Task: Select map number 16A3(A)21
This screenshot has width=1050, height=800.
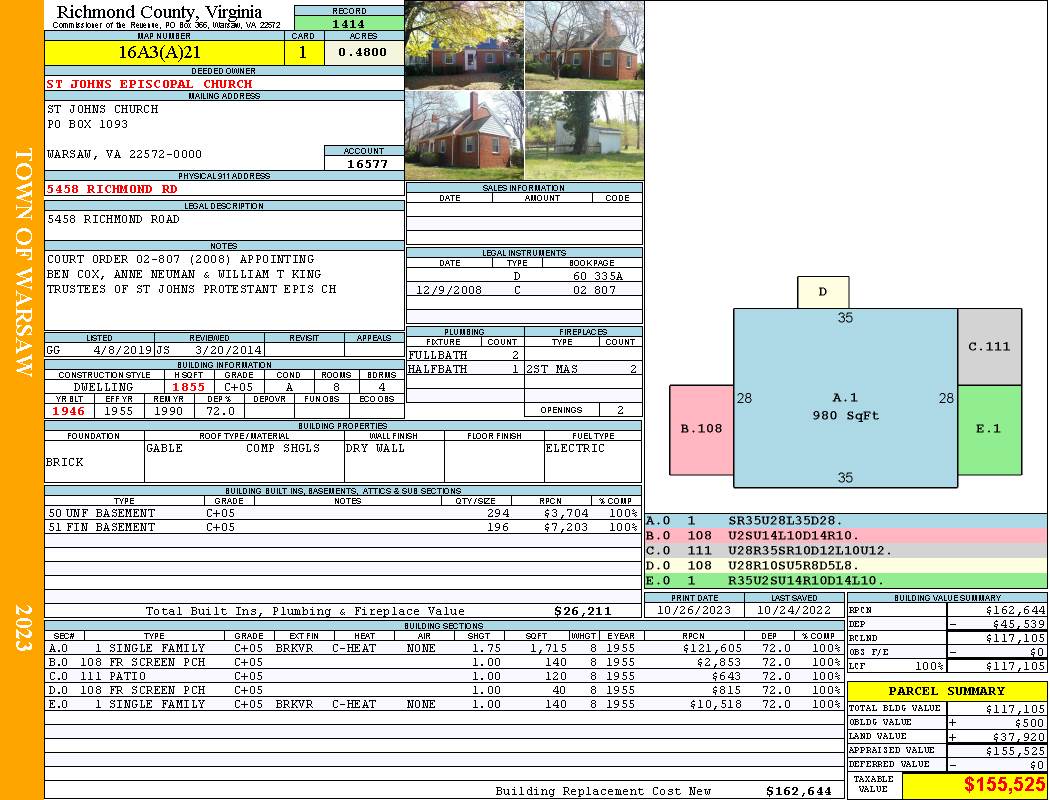Action: (x=159, y=52)
